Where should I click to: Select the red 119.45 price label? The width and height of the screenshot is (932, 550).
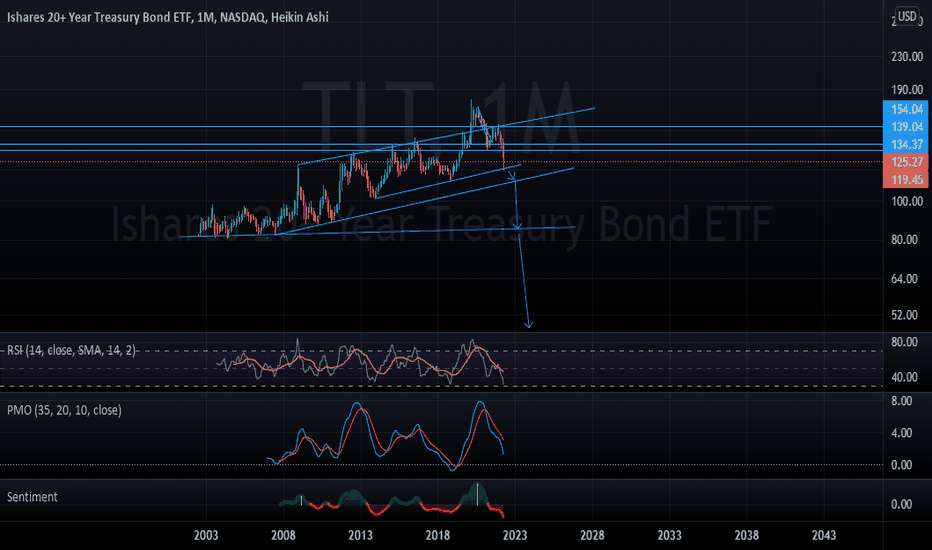(x=906, y=180)
